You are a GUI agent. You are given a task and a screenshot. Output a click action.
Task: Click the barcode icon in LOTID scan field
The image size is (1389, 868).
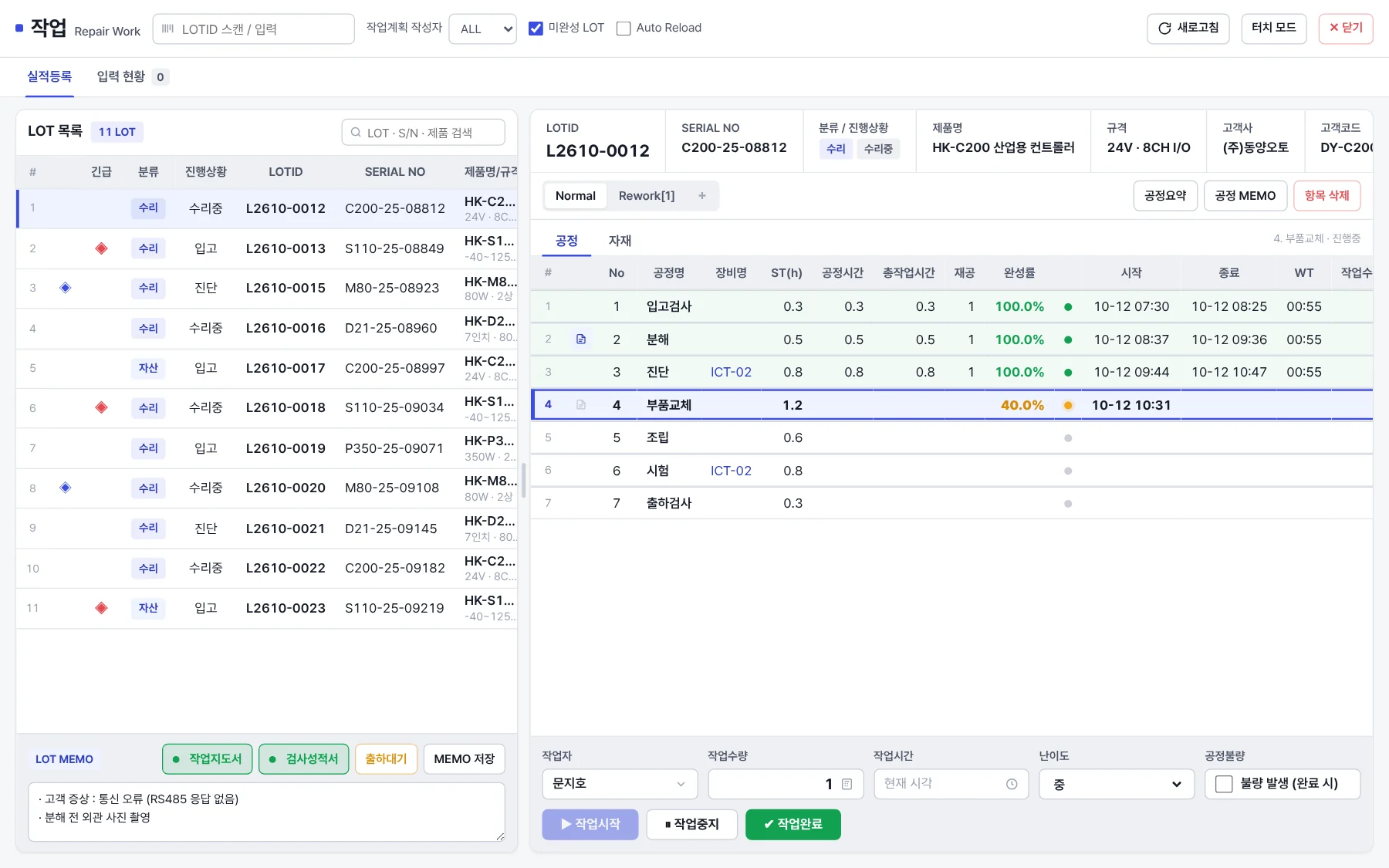(x=167, y=29)
